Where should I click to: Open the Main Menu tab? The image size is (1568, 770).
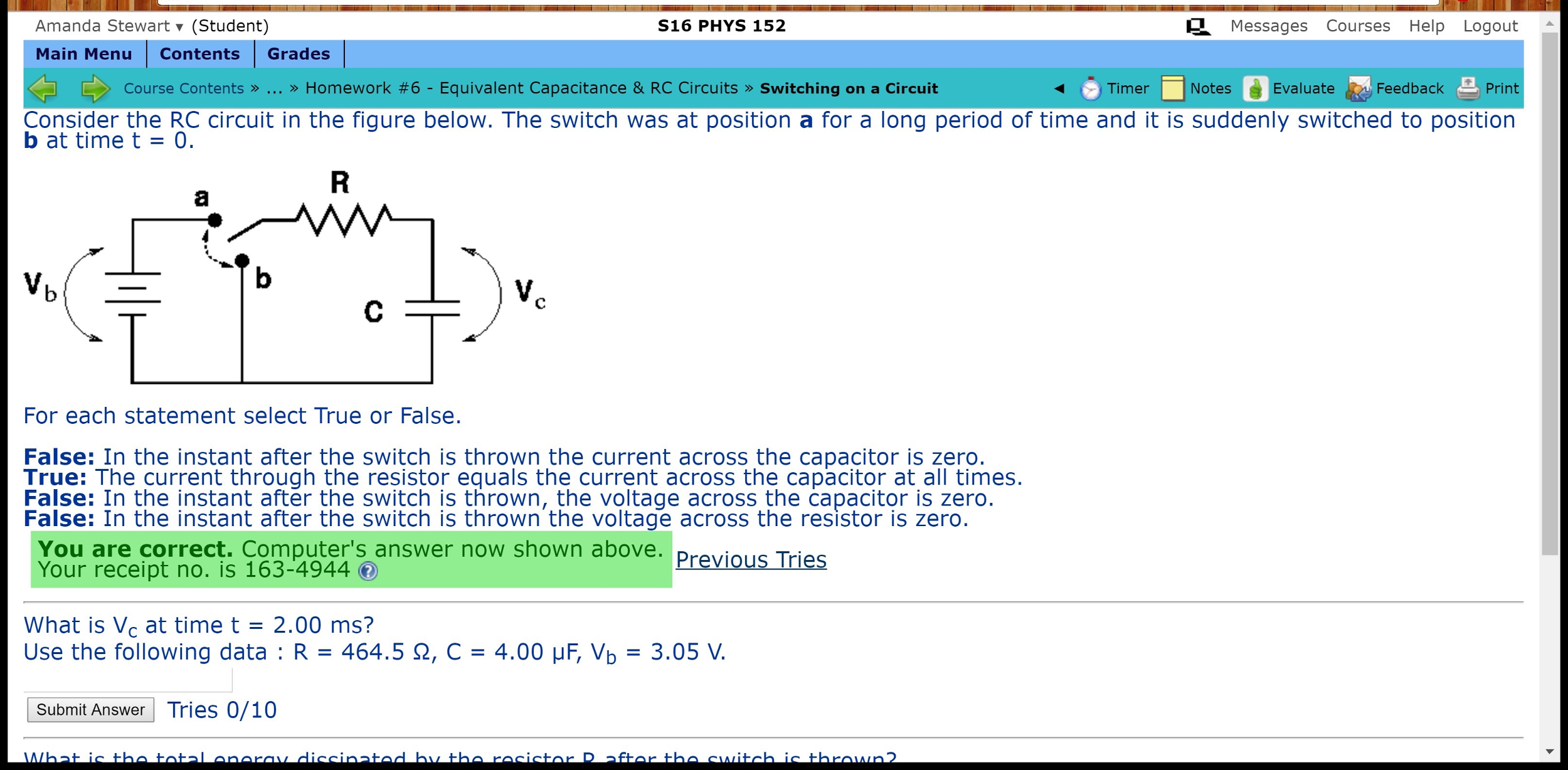pos(83,54)
